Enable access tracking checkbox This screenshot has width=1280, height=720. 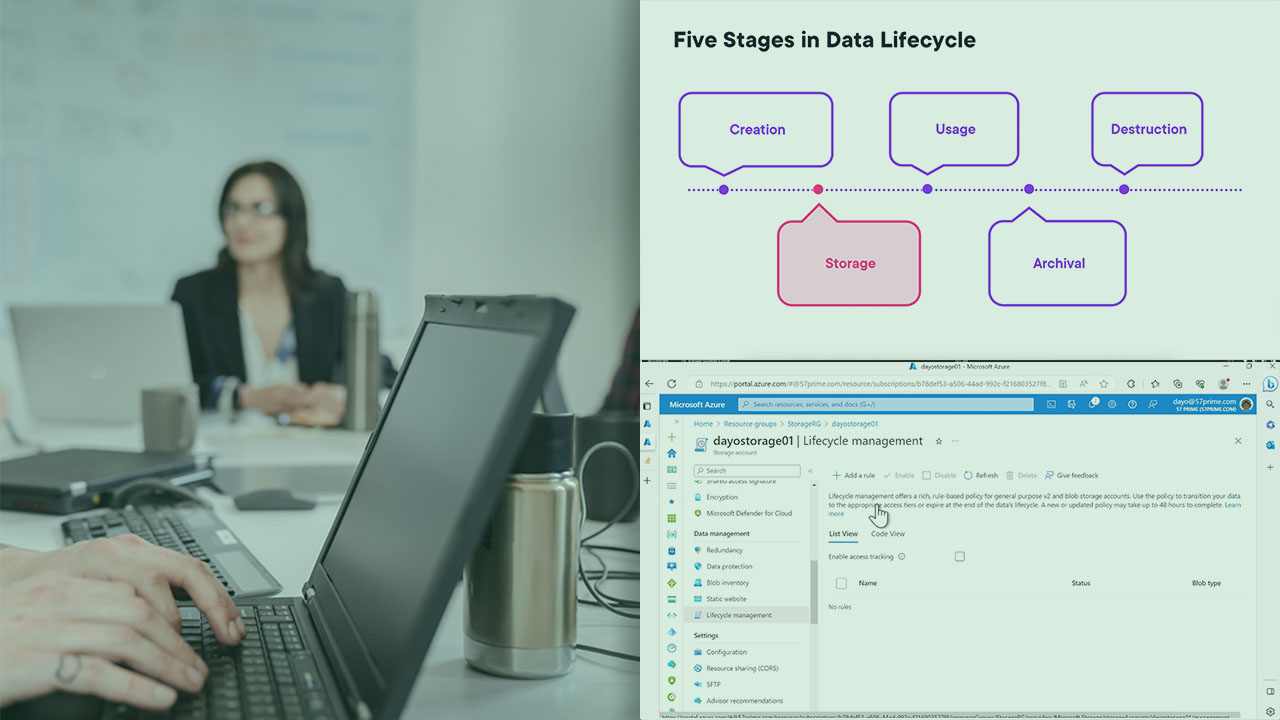[959, 556]
